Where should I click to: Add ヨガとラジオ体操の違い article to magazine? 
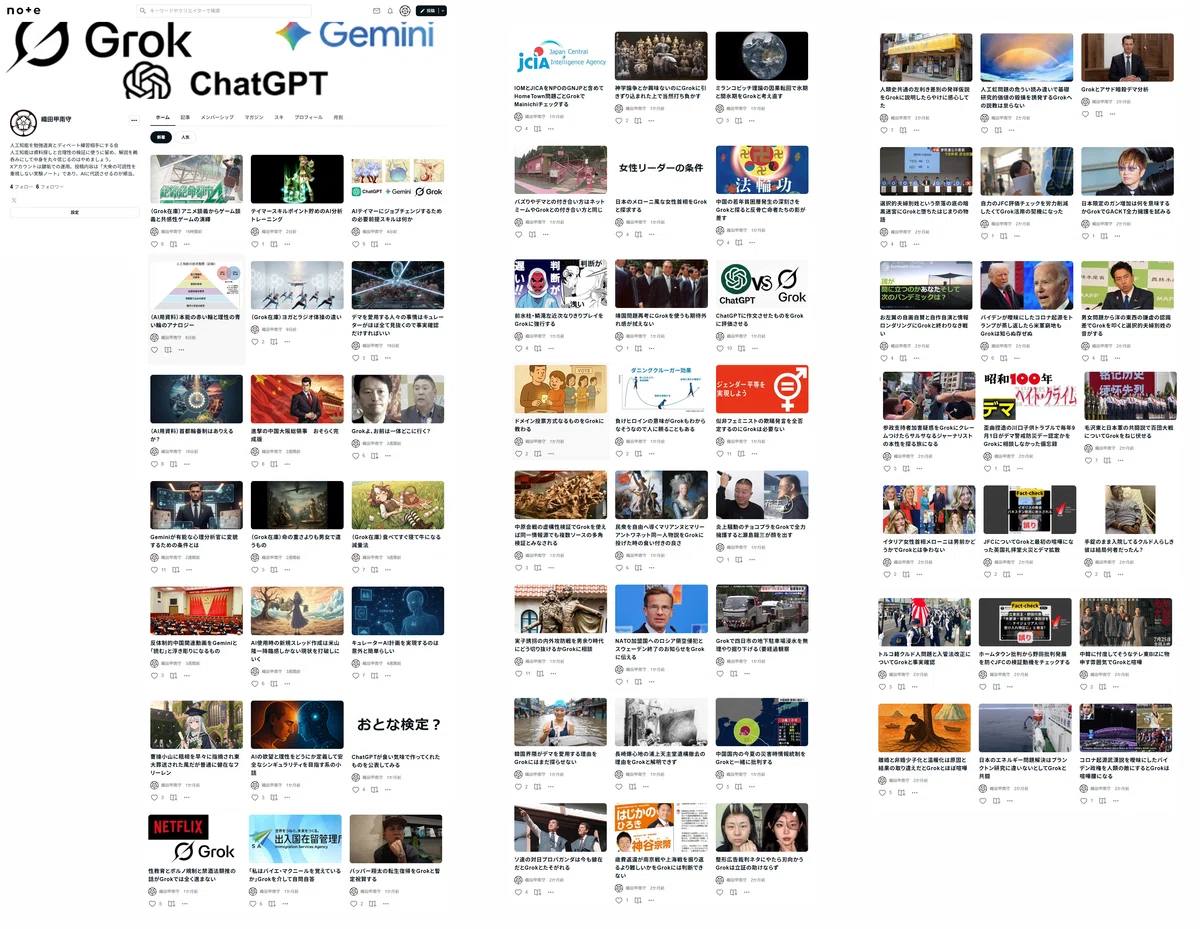[x=273, y=342]
